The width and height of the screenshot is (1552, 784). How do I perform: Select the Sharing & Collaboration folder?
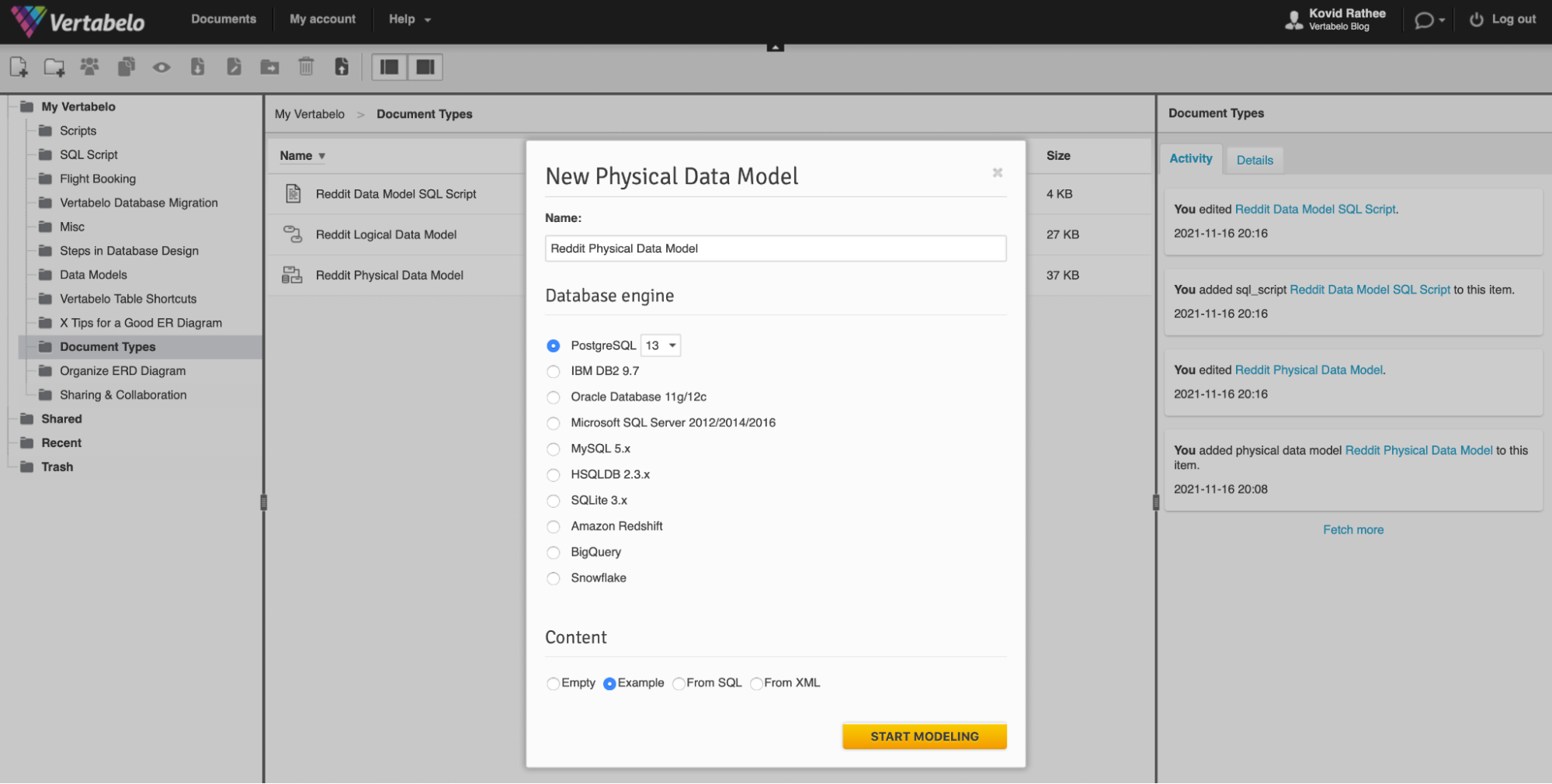pos(123,395)
